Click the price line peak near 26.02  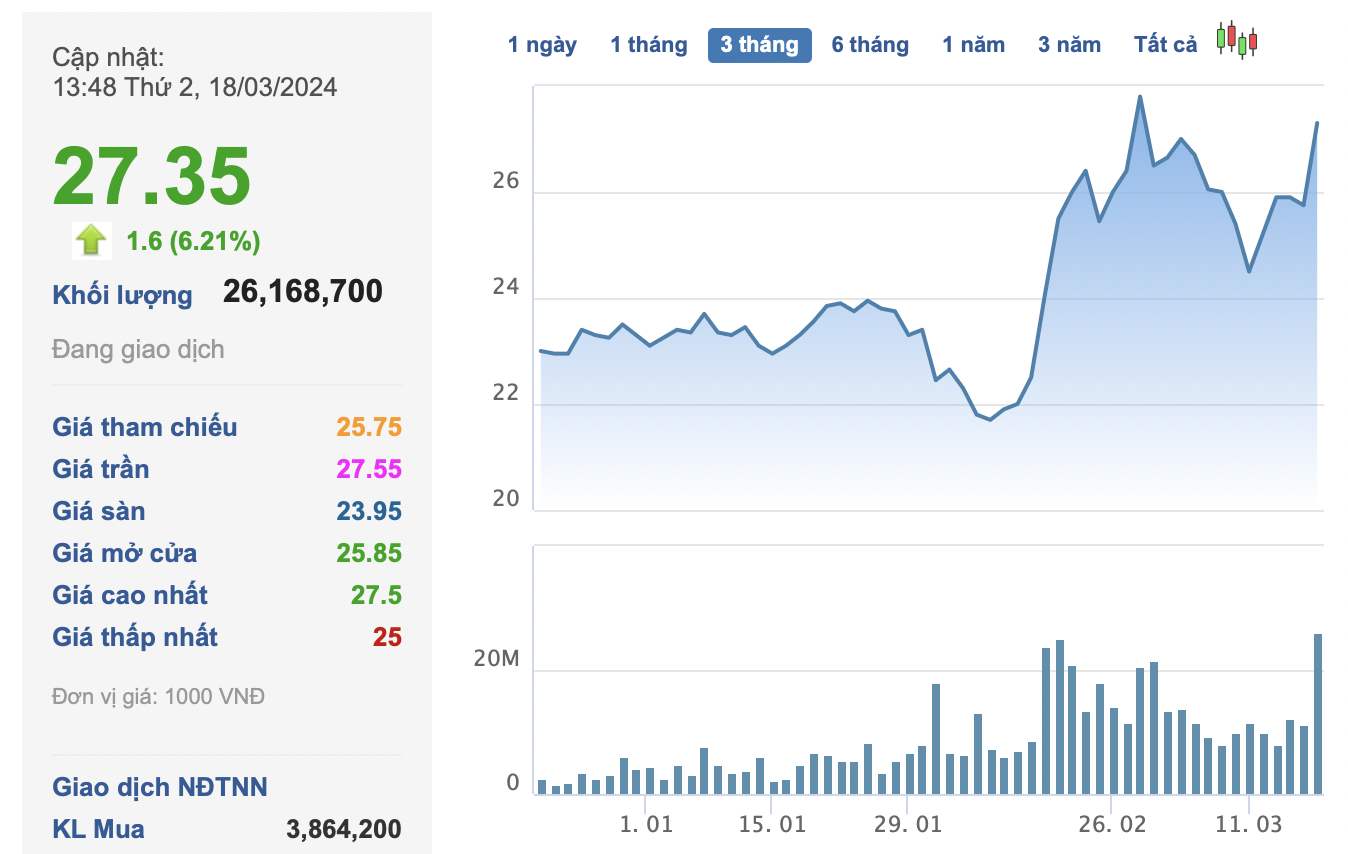[x=1140, y=97]
